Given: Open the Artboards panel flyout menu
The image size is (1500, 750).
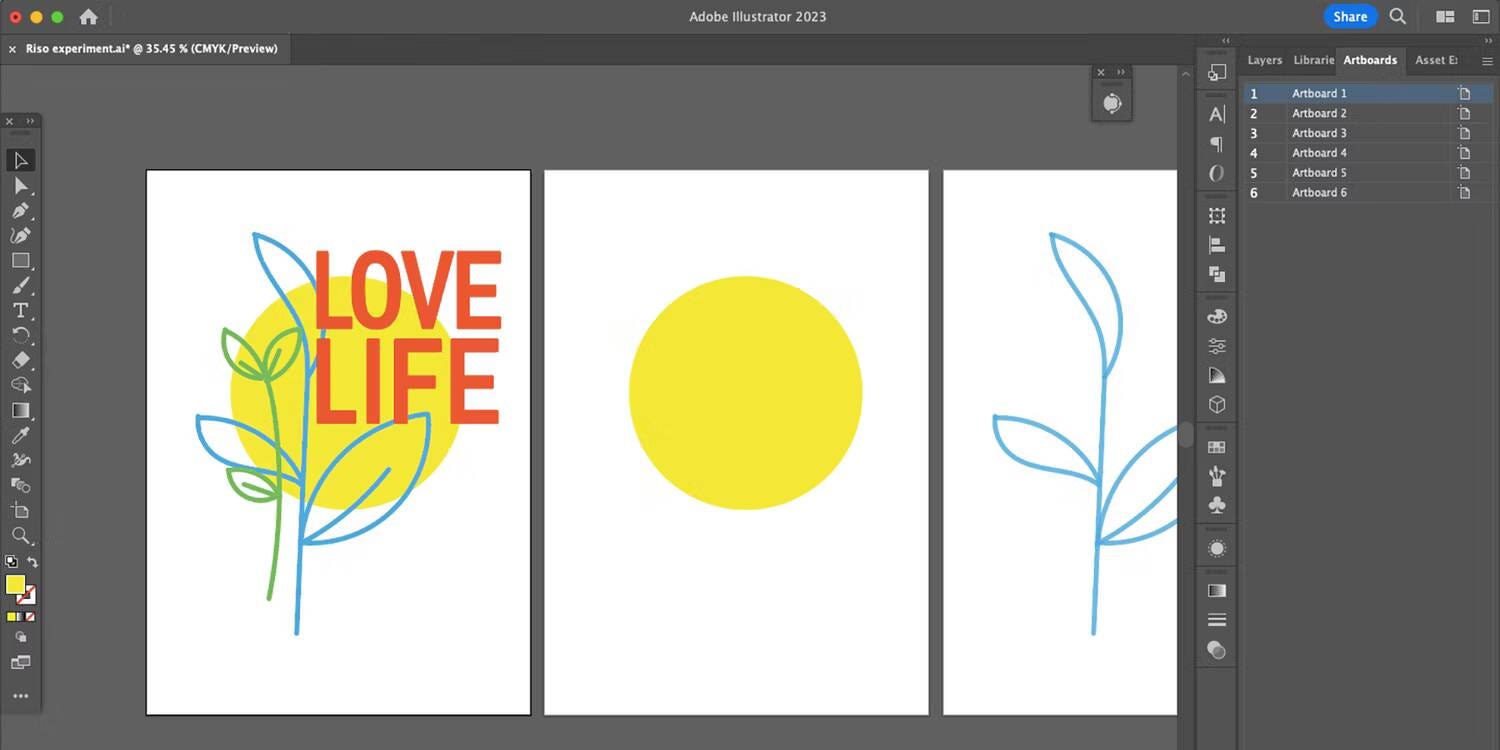Looking at the screenshot, I should tap(1487, 61).
